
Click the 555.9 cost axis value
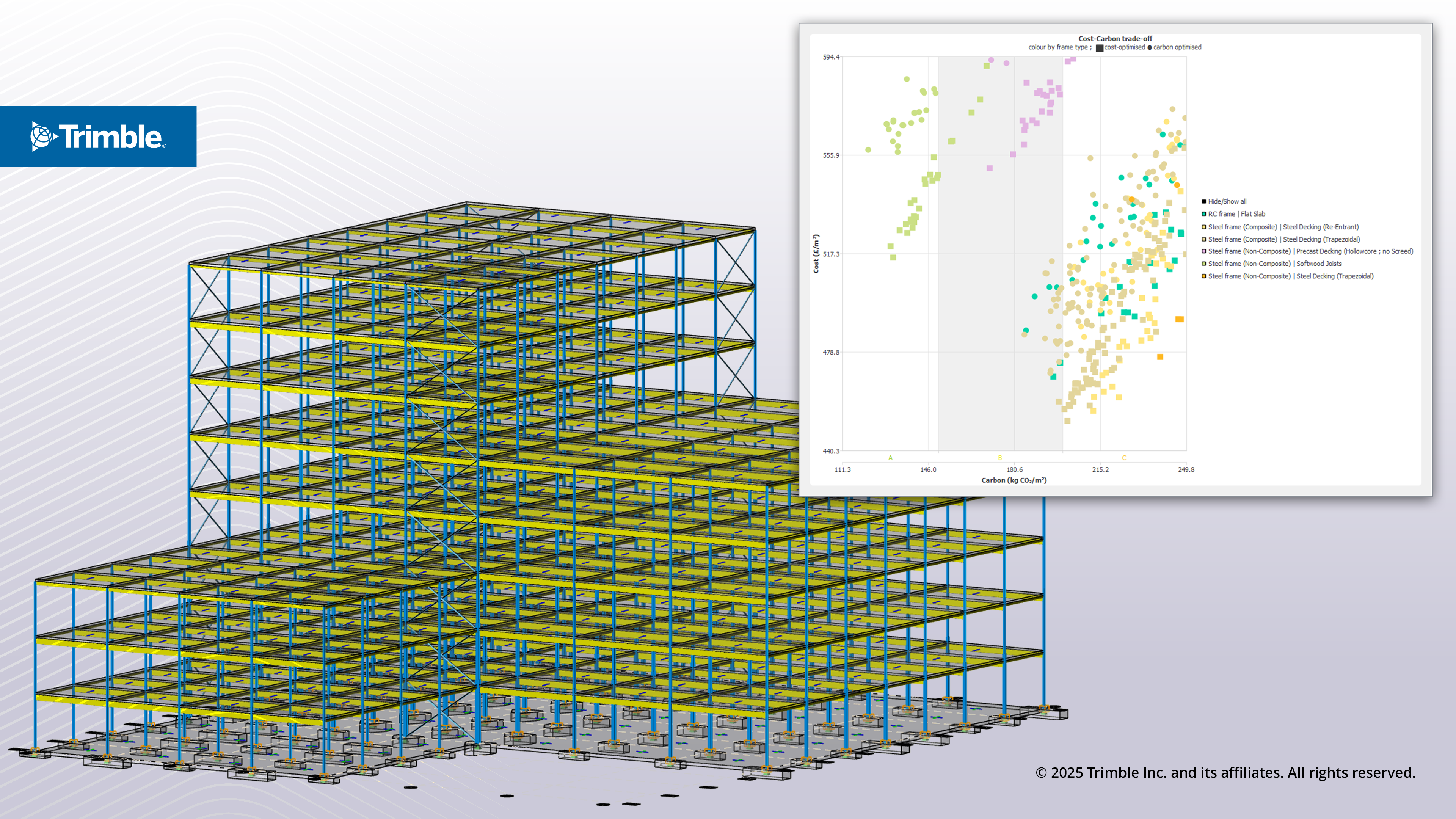click(831, 155)
